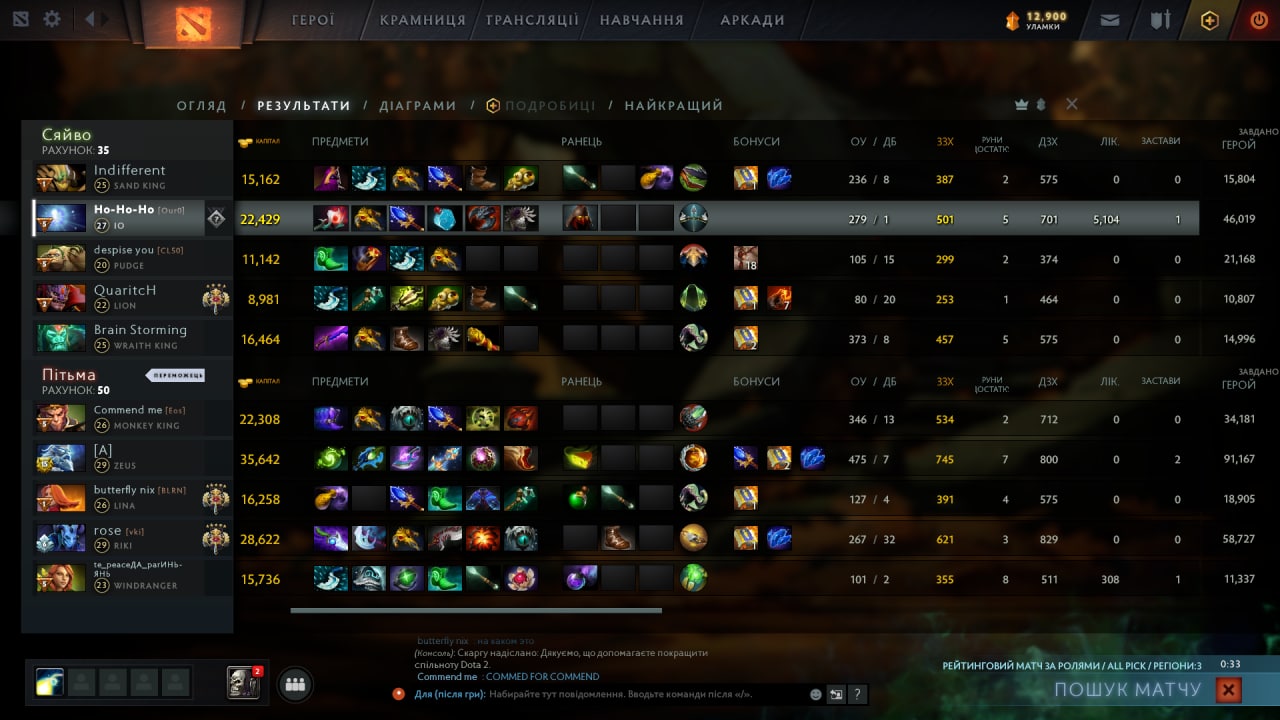Open the mail envelope icon
Viewport: 1280px width, 720px height.
pyautogui.click(x=1110, y=19)
